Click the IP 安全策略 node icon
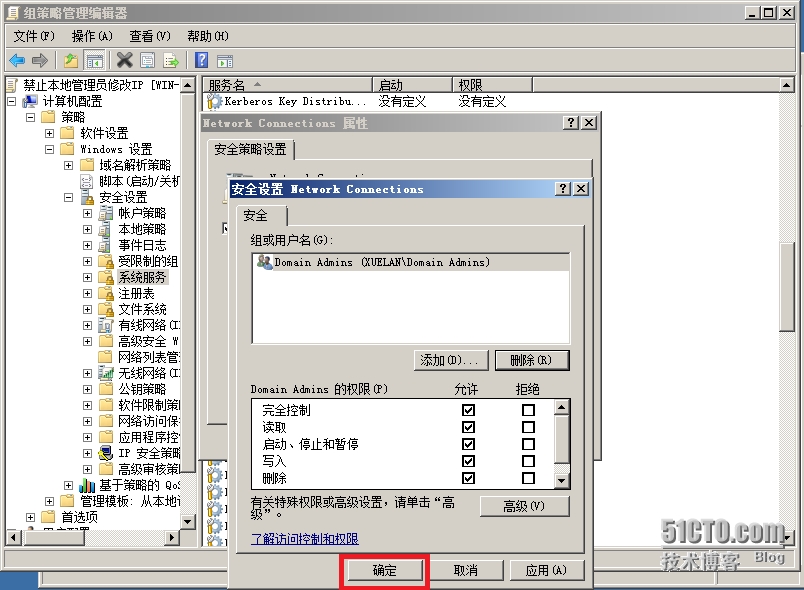Viewport: 804px width, 590px height. tap(106, 453)
